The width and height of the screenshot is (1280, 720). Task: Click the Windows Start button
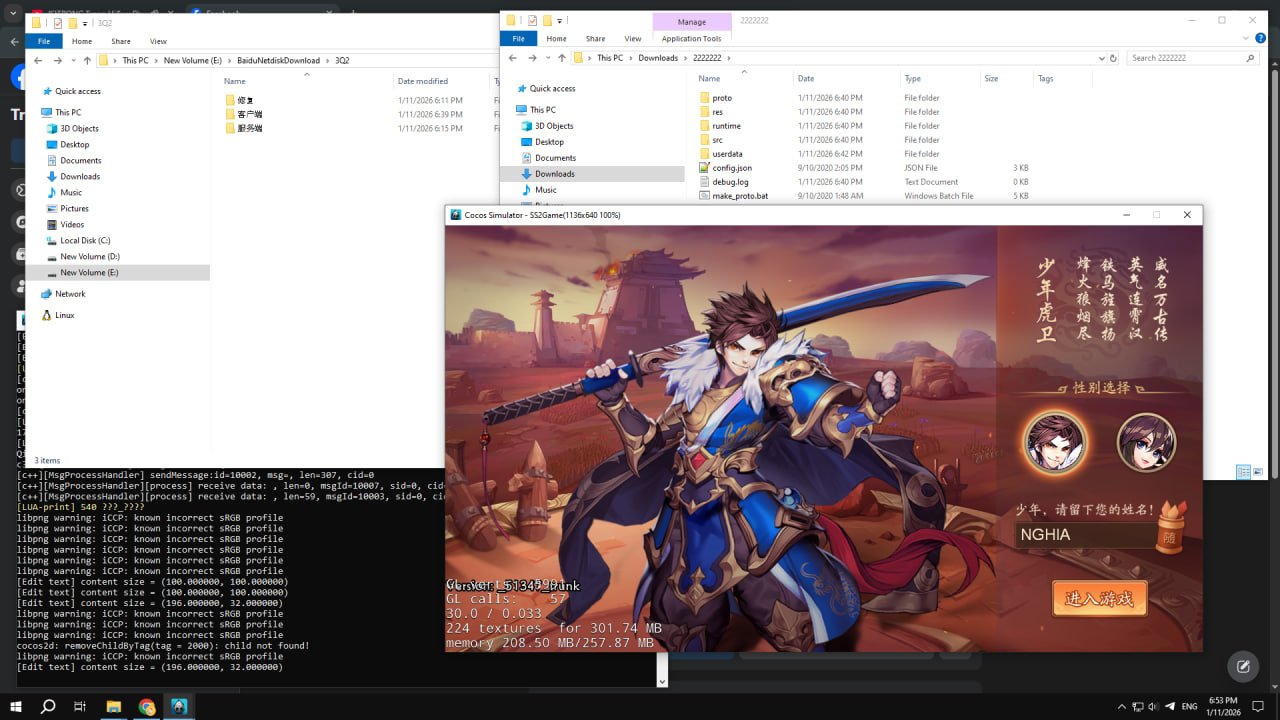16,707
